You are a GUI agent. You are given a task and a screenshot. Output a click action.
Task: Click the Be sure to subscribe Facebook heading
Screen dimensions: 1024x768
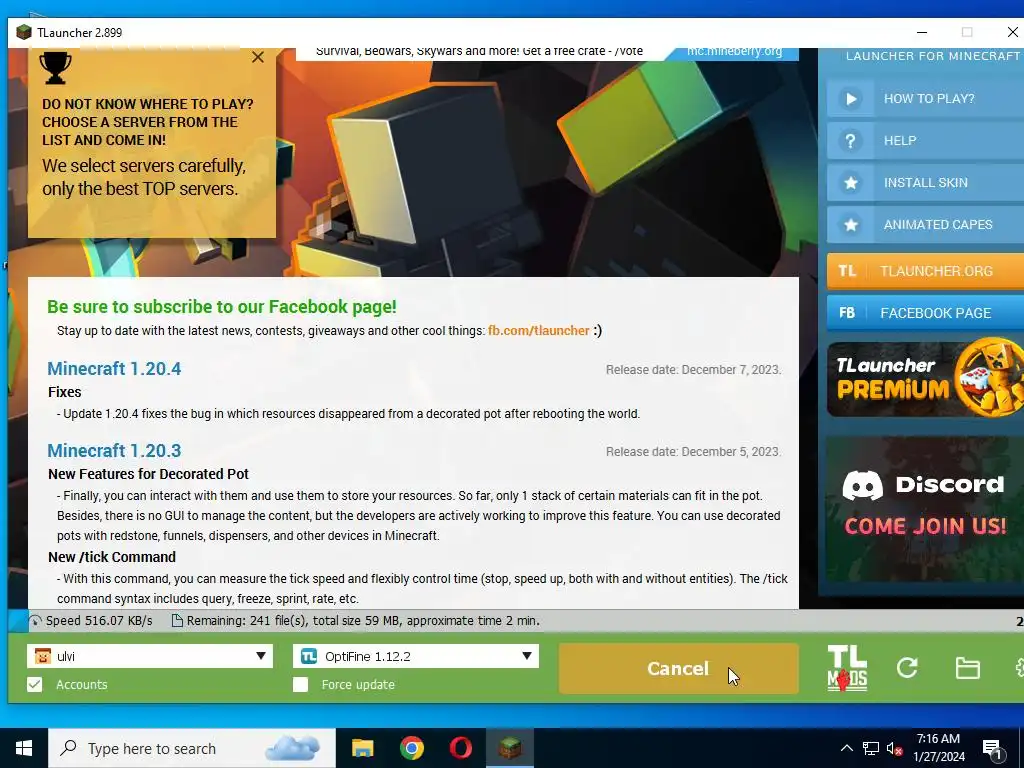pyautogui.click(x=221, y=307)
